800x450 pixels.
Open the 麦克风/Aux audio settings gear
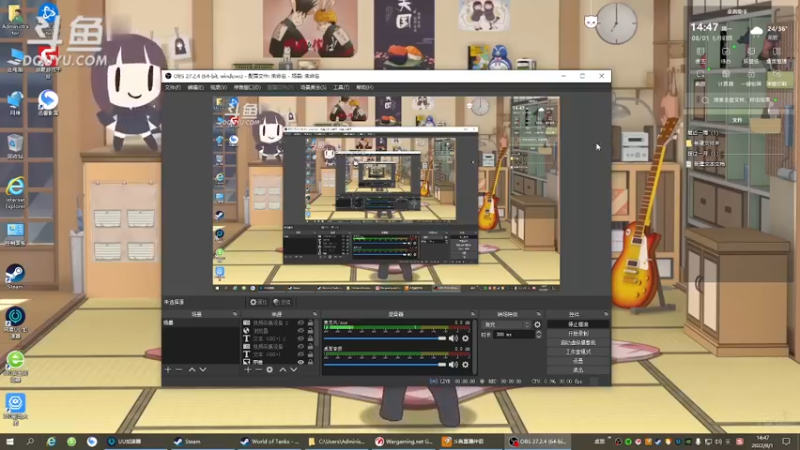pyautogui.click(x=465, y=338)
